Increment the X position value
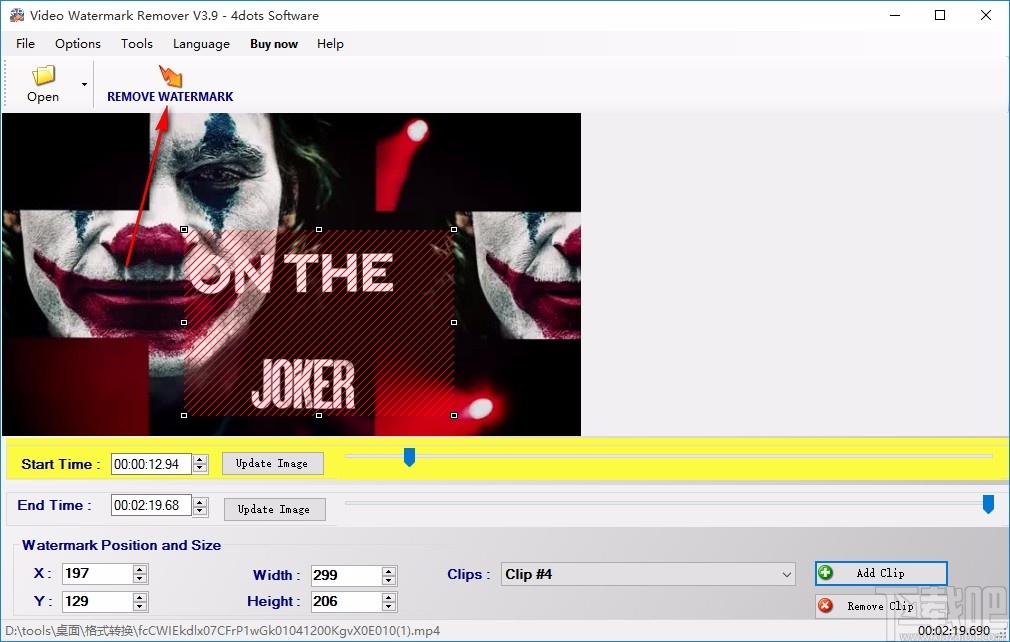The height and width of the screenshot is (642, 1010). pyautogui.click(x=140, y=569)
